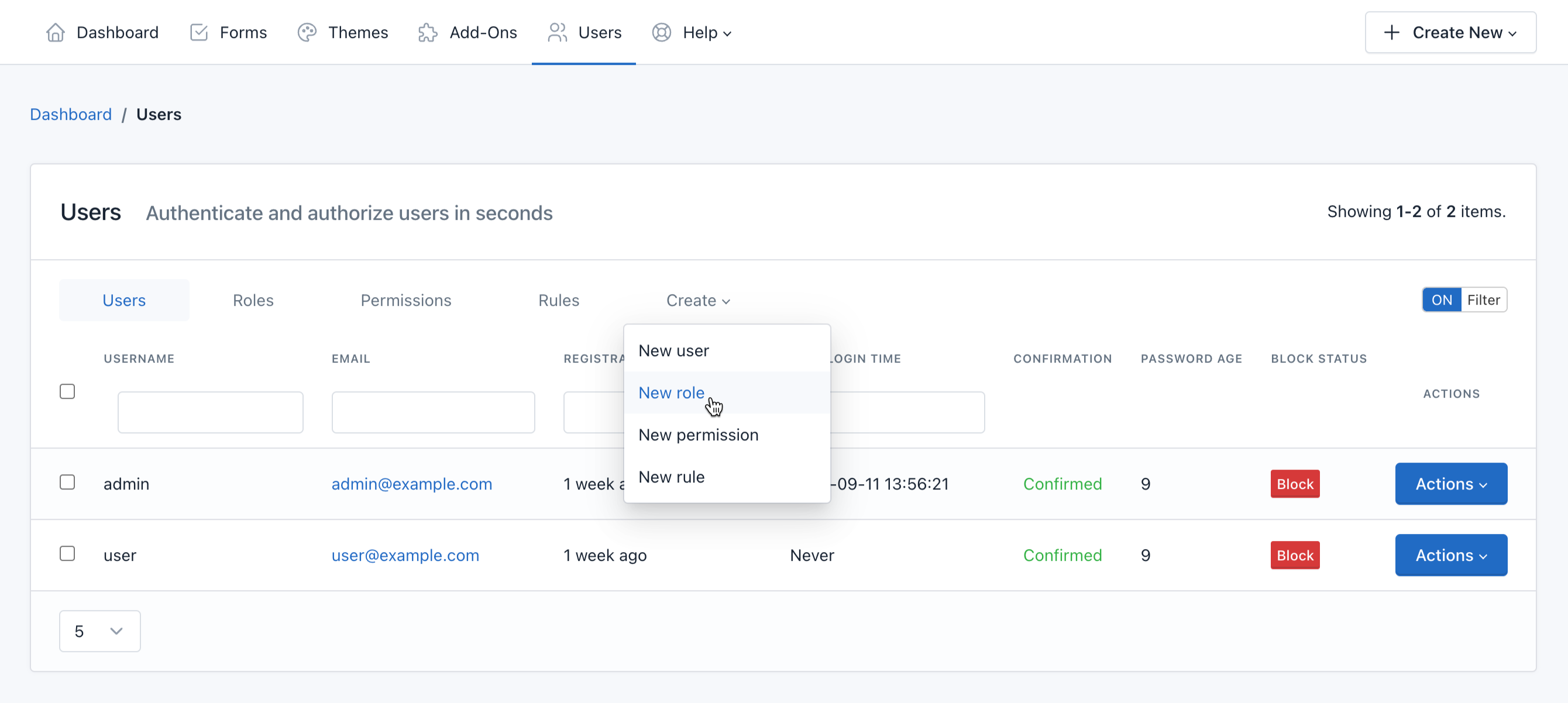Switch to the Roles tab
The image size is (1568, 703).
(253, 300)
